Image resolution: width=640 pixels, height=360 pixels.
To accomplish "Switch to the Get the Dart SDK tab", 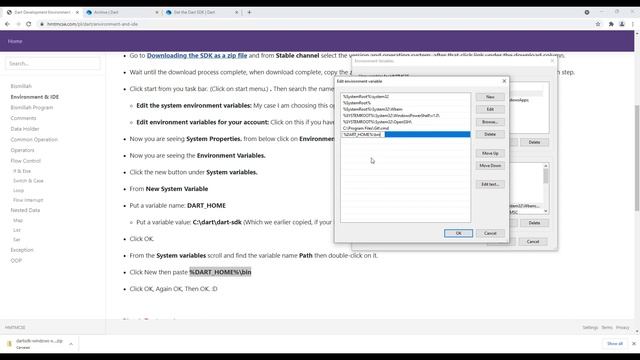I will coord(202,12).
